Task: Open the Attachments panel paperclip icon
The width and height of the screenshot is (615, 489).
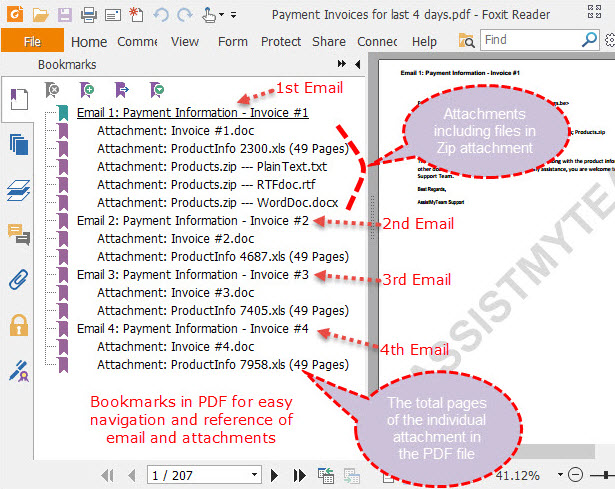Action: pyautogui.click(x=19, y=279)
